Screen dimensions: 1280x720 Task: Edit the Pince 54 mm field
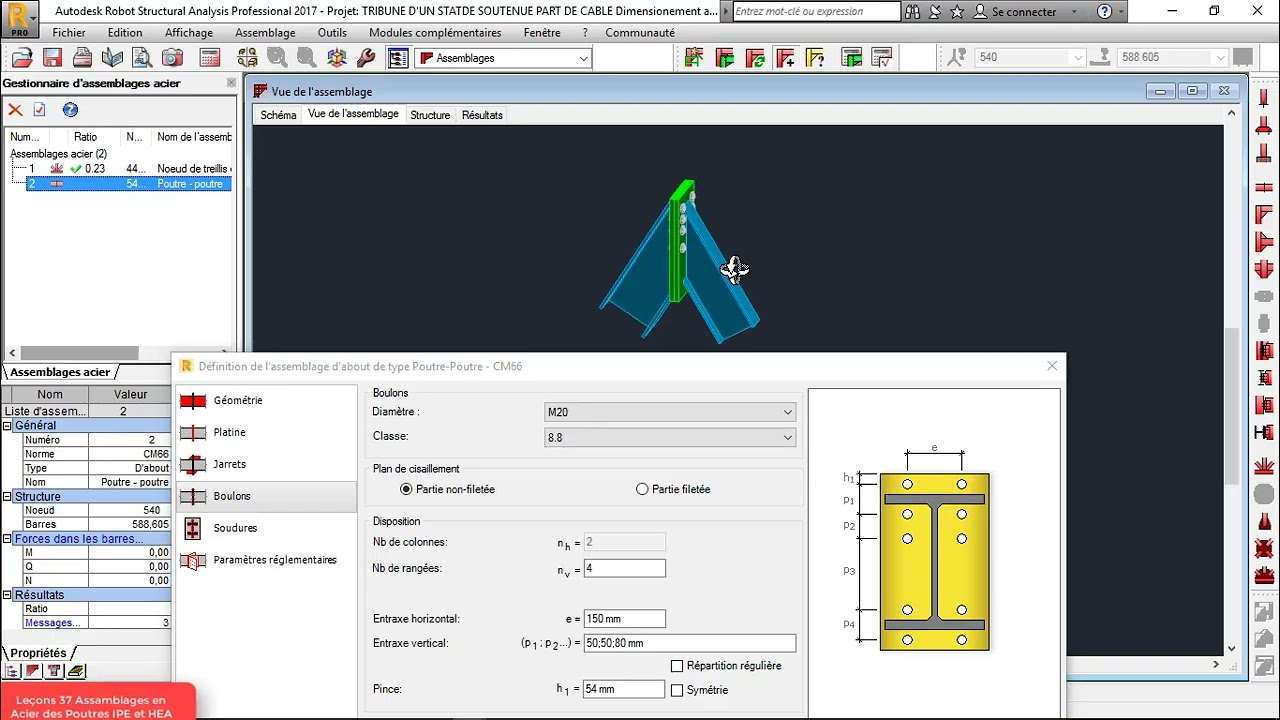coord(624,689)
